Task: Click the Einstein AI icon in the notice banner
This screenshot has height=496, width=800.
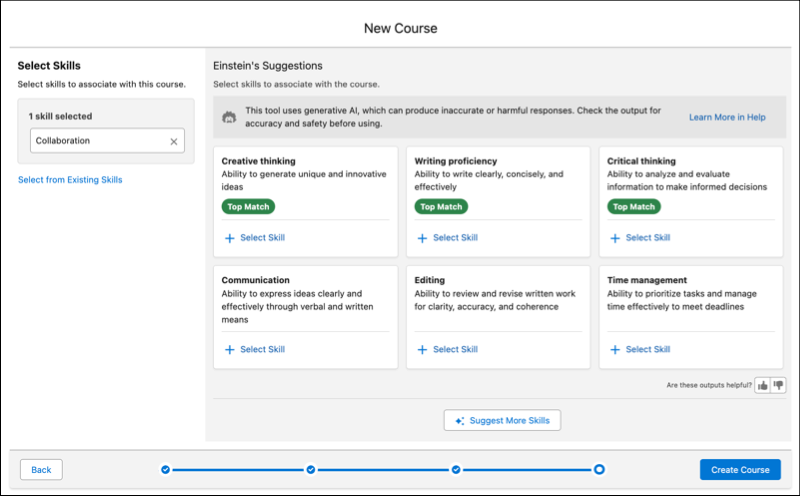Action: (x=229, y=117)
